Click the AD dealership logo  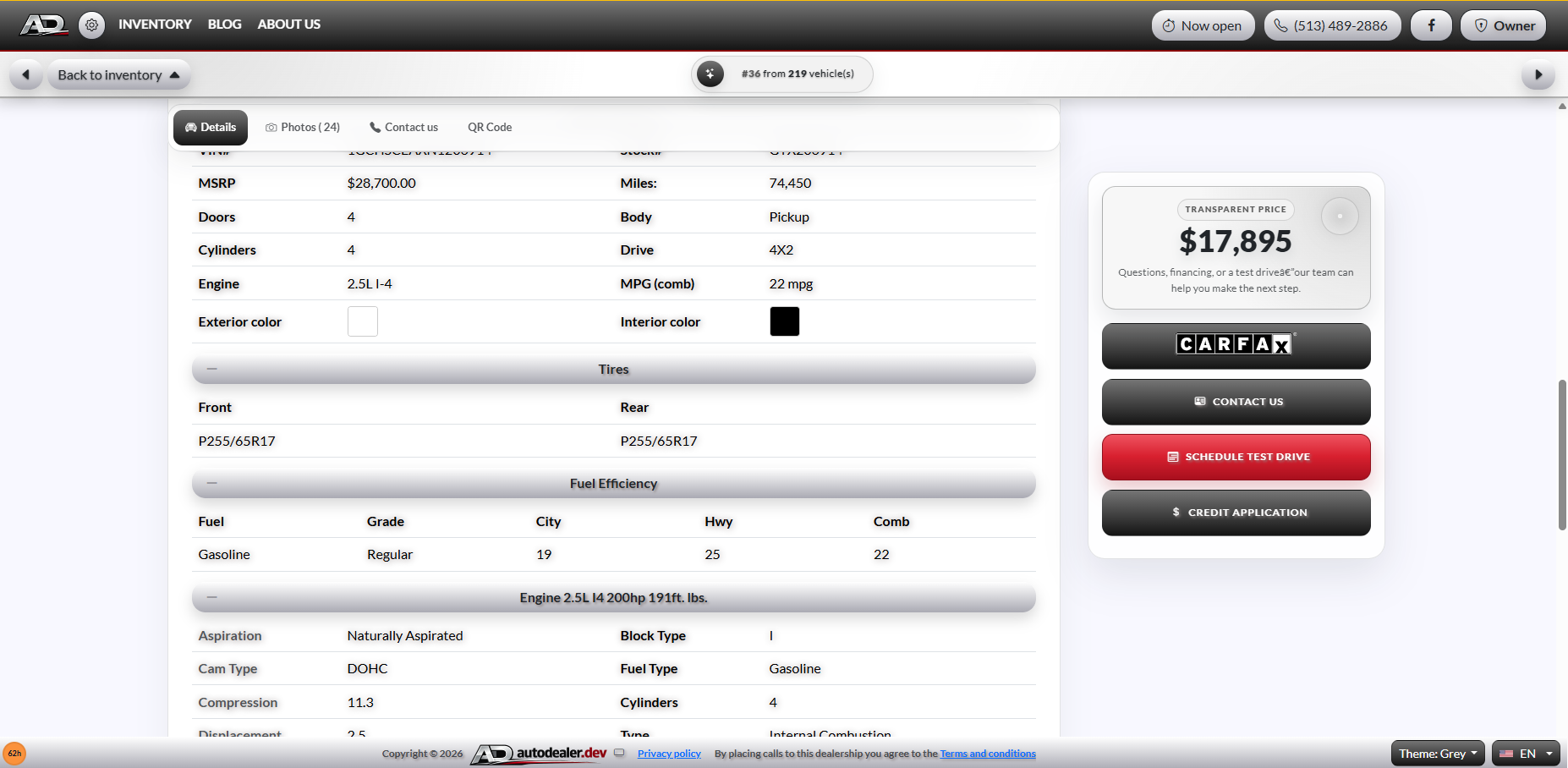[x=44, y=25]
